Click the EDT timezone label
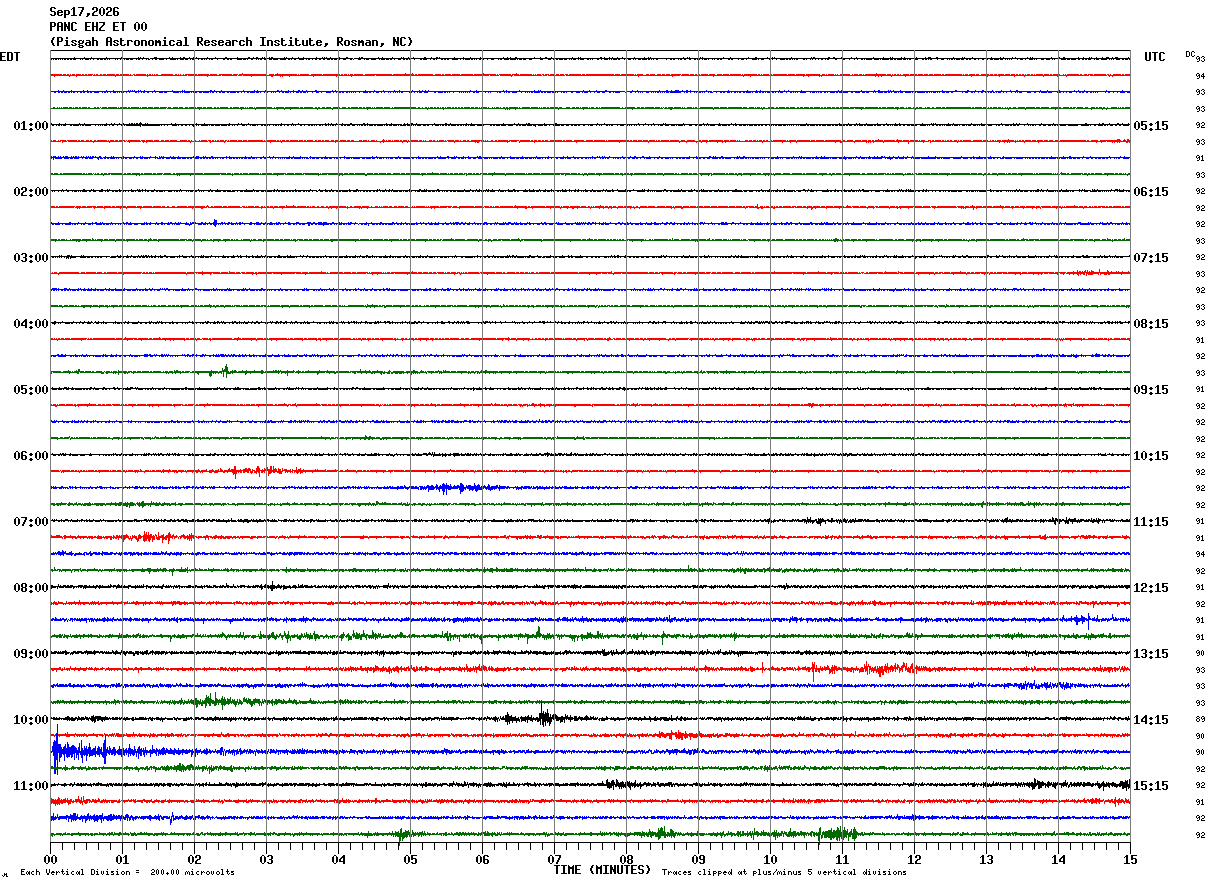Viewport: 1210px width, 886px height. (x=10, y=57)
